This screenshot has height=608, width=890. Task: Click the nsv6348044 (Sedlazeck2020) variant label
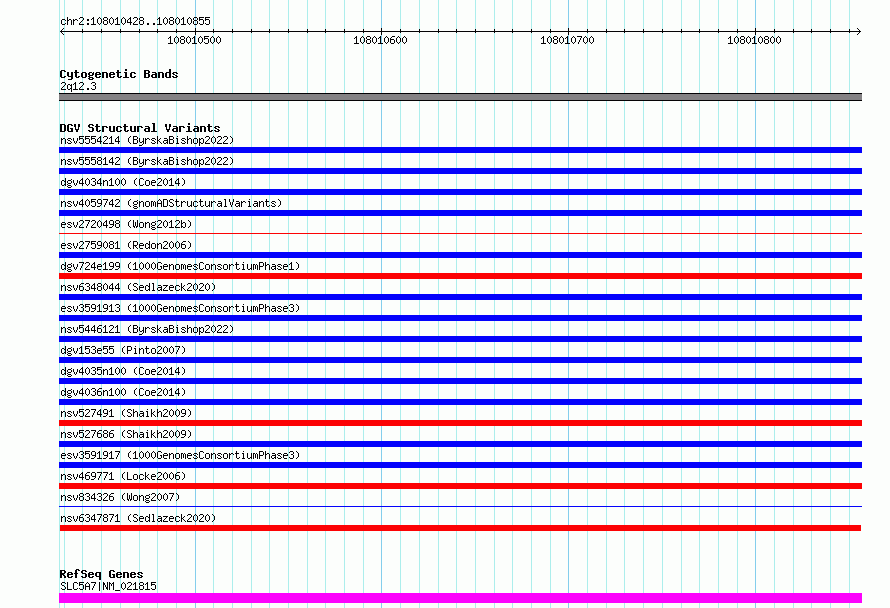pyautogui.click(x=138, y=287)
